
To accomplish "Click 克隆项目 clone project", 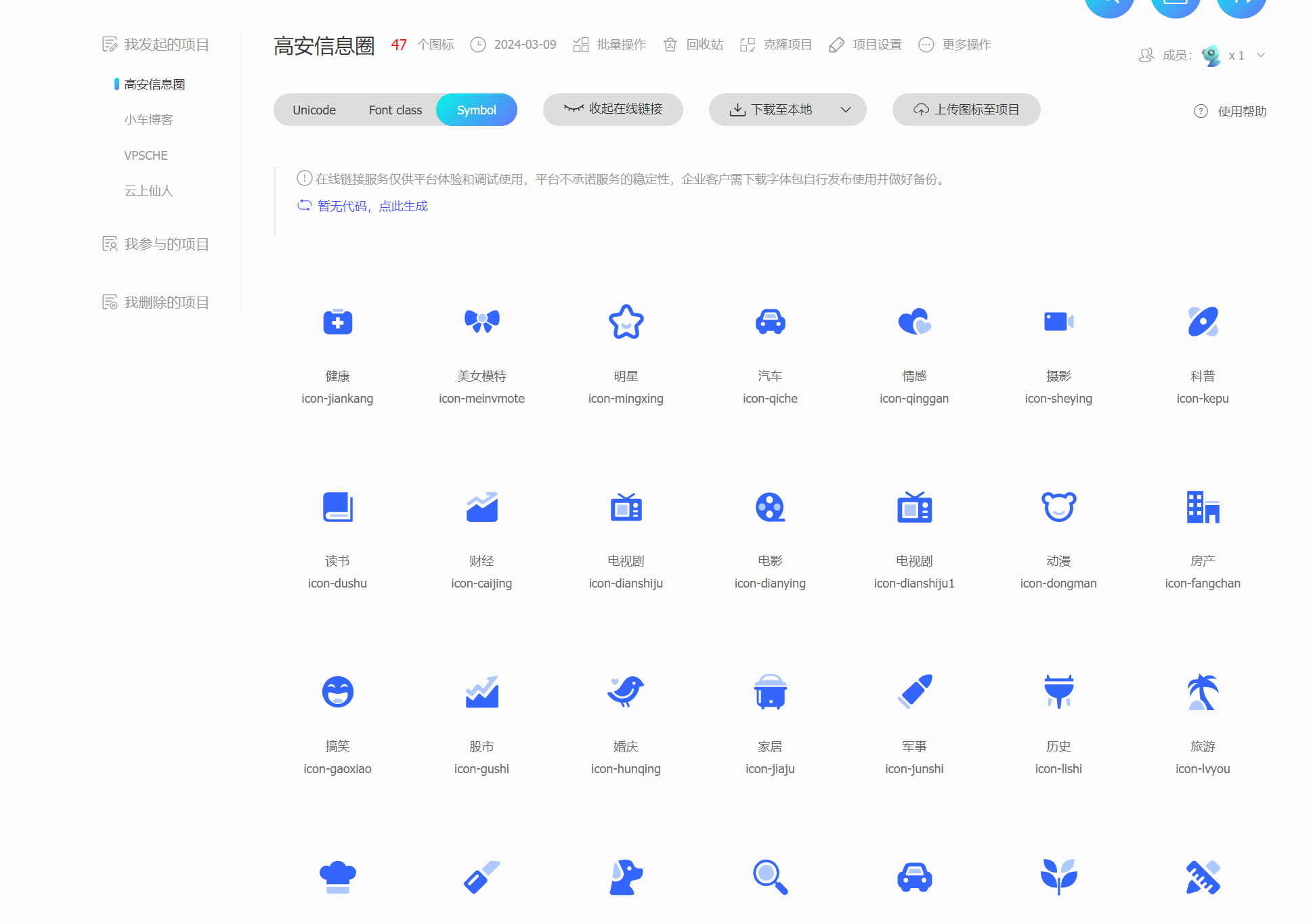I will pos(776,45).
